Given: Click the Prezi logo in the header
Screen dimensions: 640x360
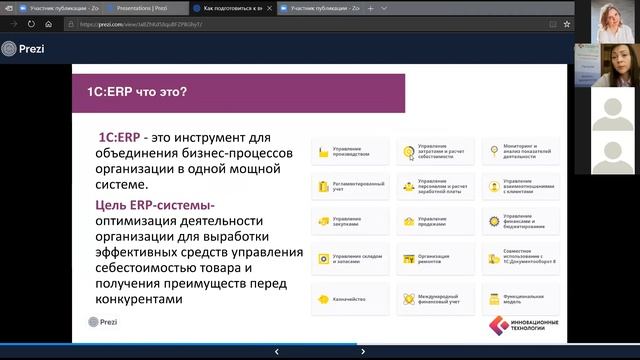Looking at the screenshot, I should (23, 49).
